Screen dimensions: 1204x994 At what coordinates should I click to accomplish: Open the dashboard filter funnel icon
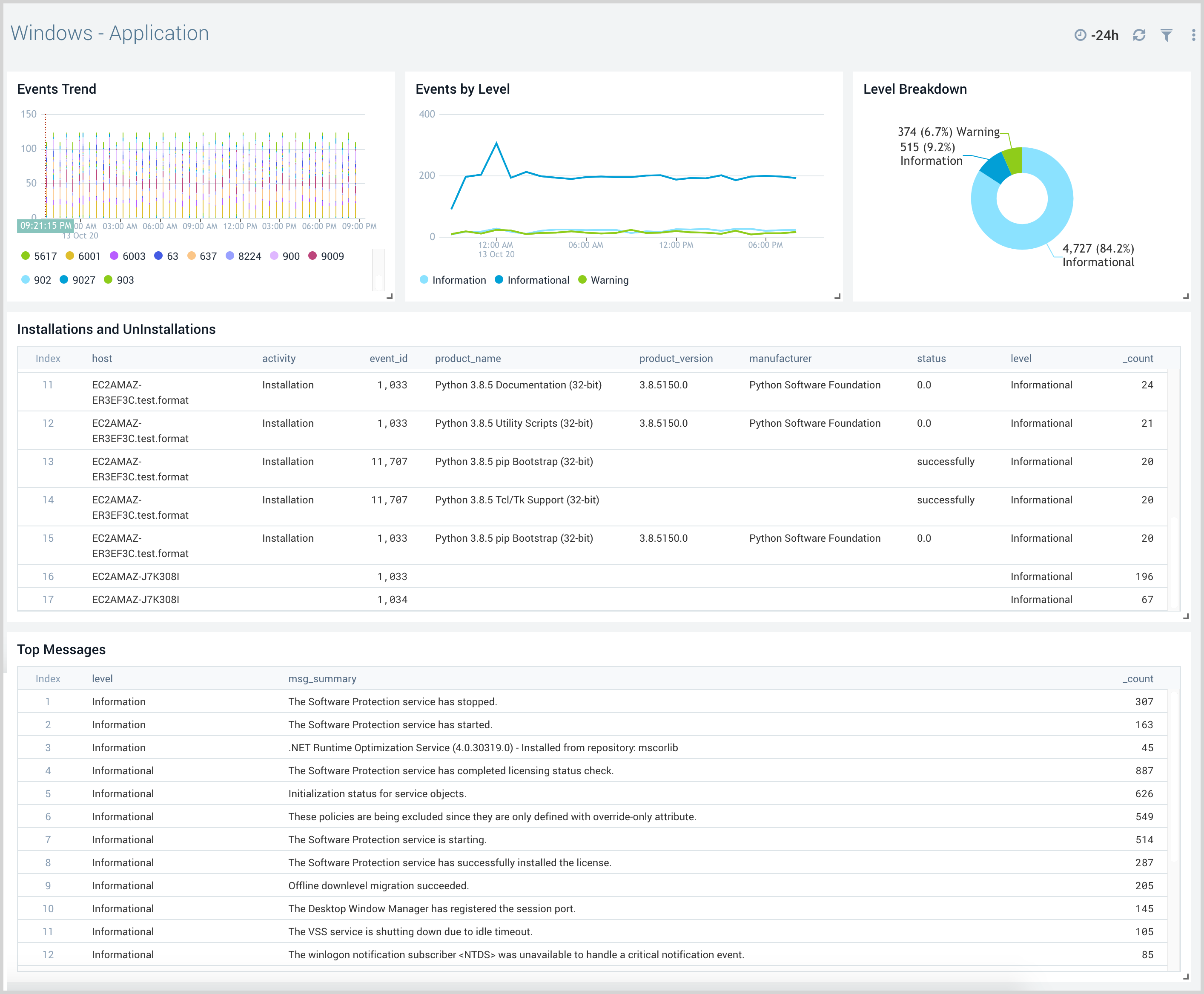(x=1167, y=35)
